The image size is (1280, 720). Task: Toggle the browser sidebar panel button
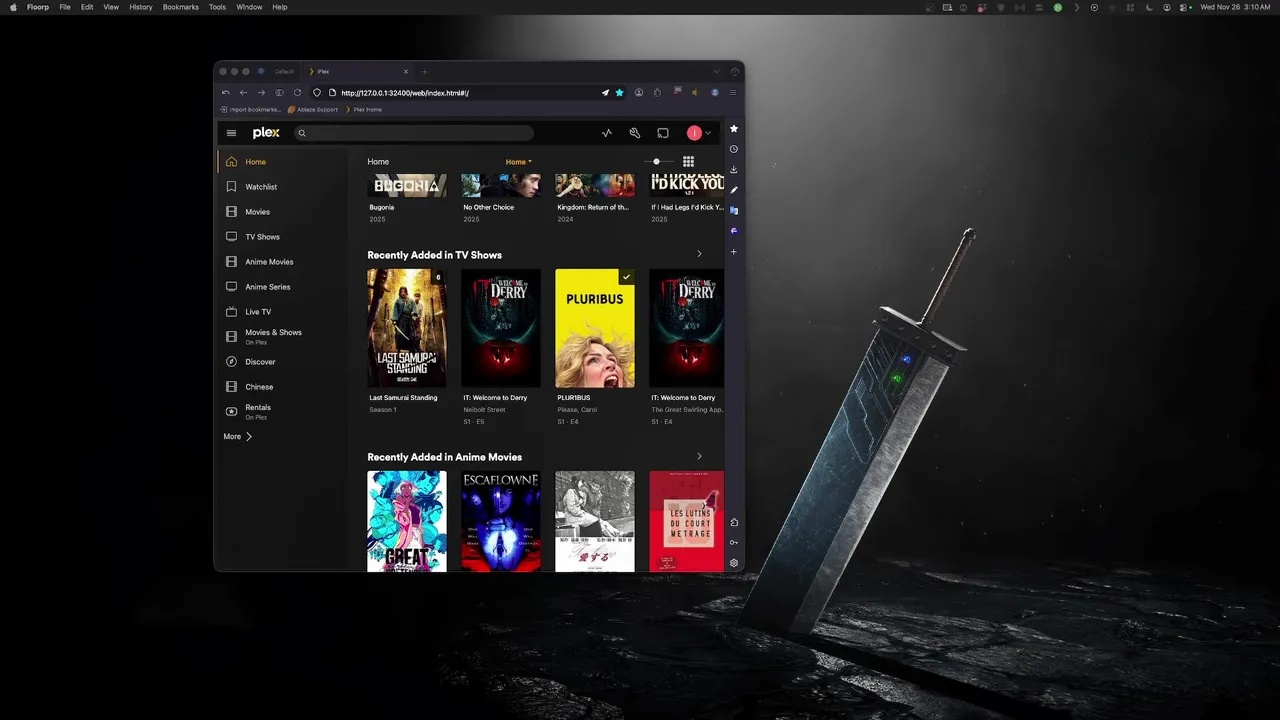coord(279,93)
